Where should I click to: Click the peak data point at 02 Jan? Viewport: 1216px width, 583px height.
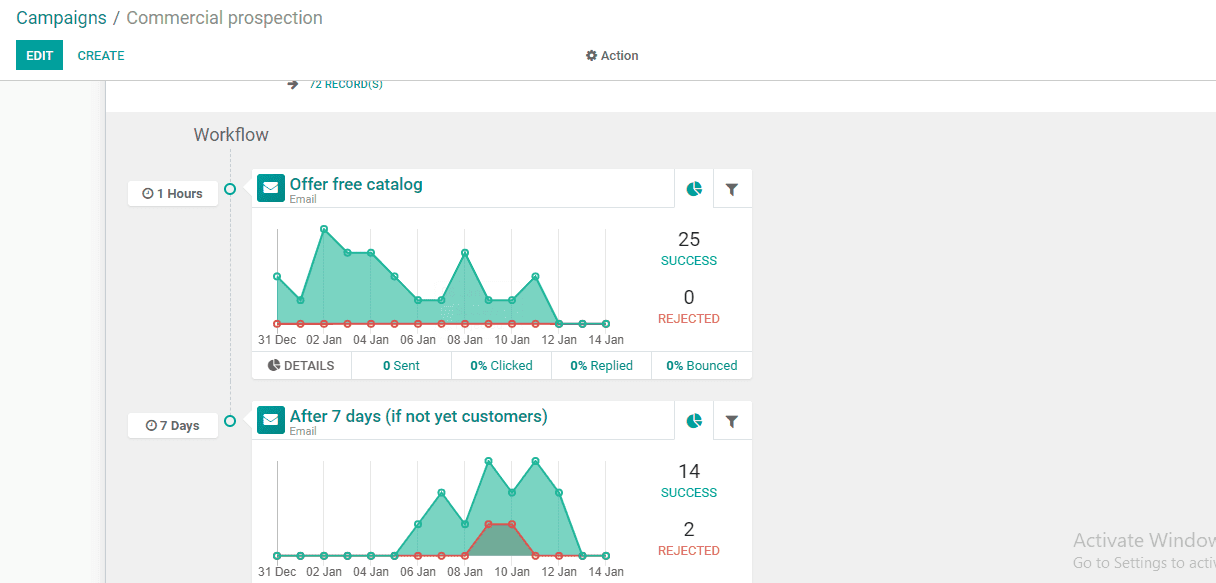point(324,229)
